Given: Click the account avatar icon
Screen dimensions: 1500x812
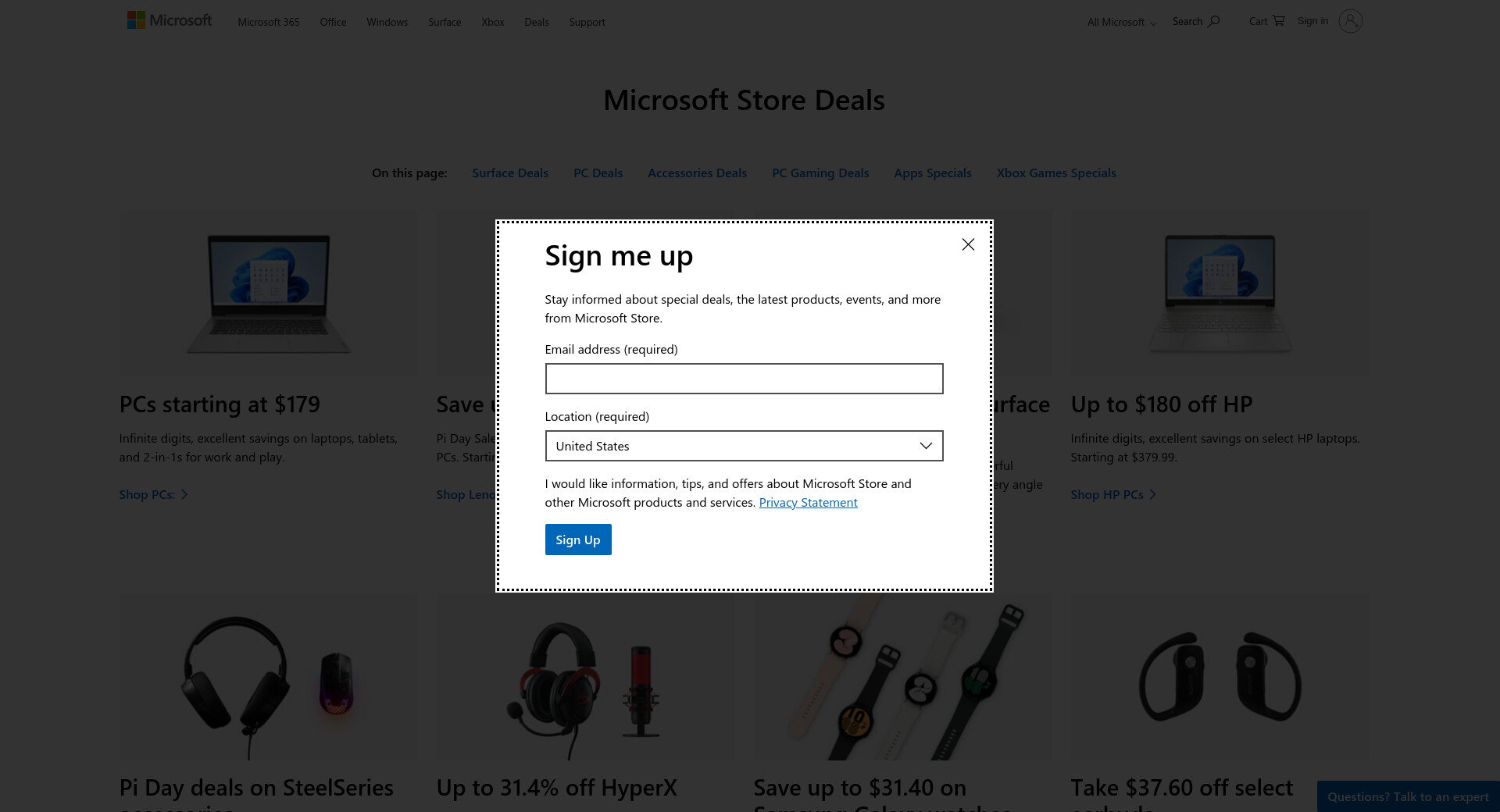Looking at the screenshot, I should point(1350,21).
